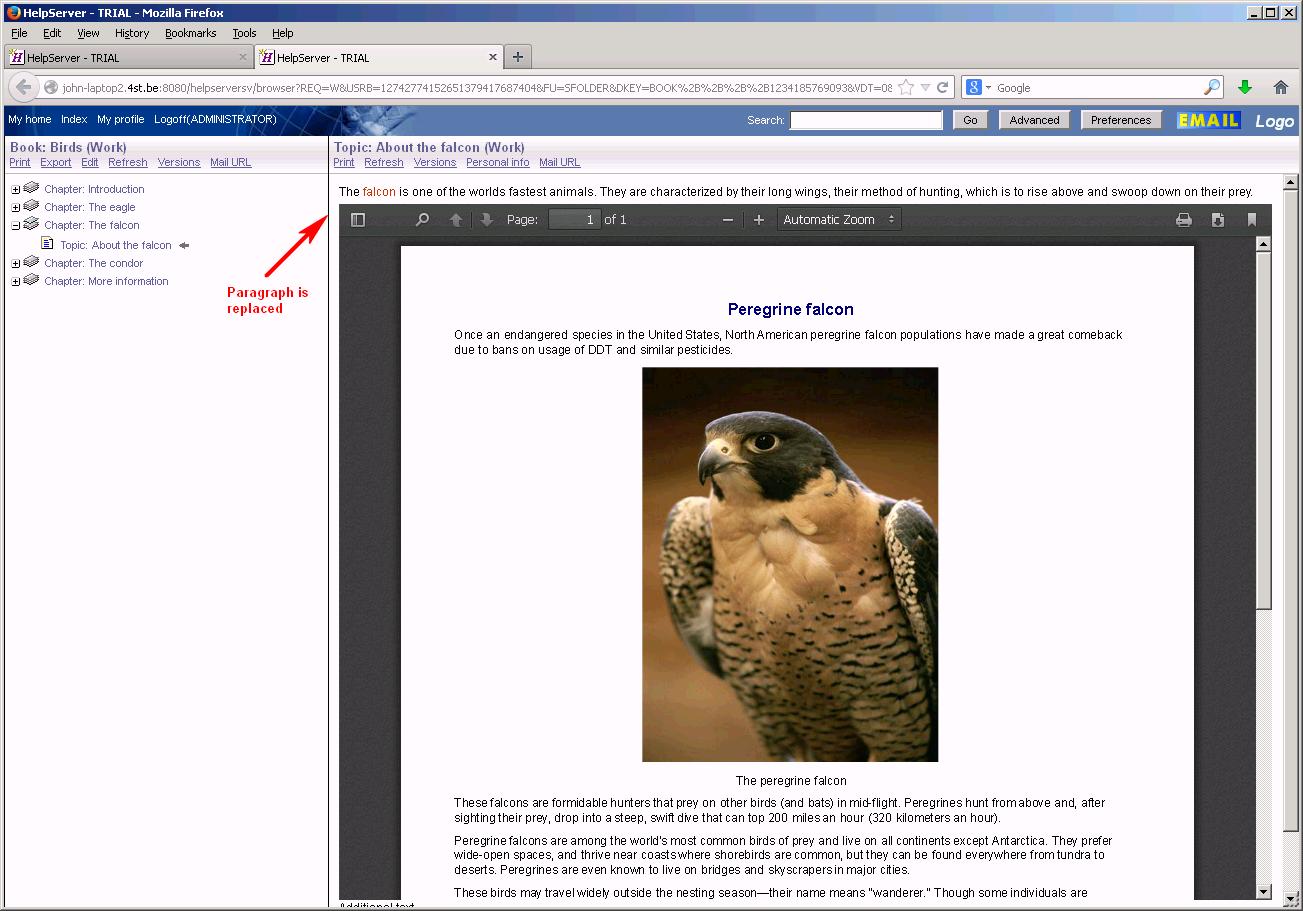This screenshot has width=1303, height=911.
Task: Click the Advanced search button
Action: point(1034,120)
